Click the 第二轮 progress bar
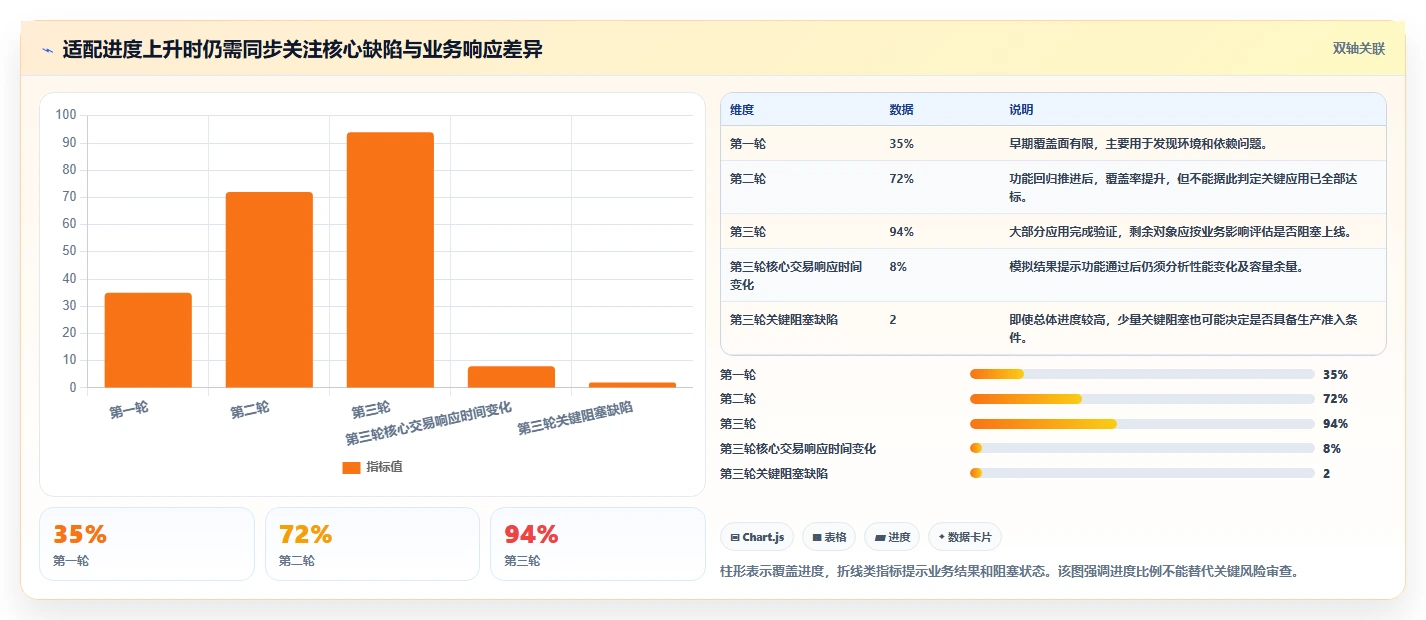 pyautogui.click(x=1142, y=399)
